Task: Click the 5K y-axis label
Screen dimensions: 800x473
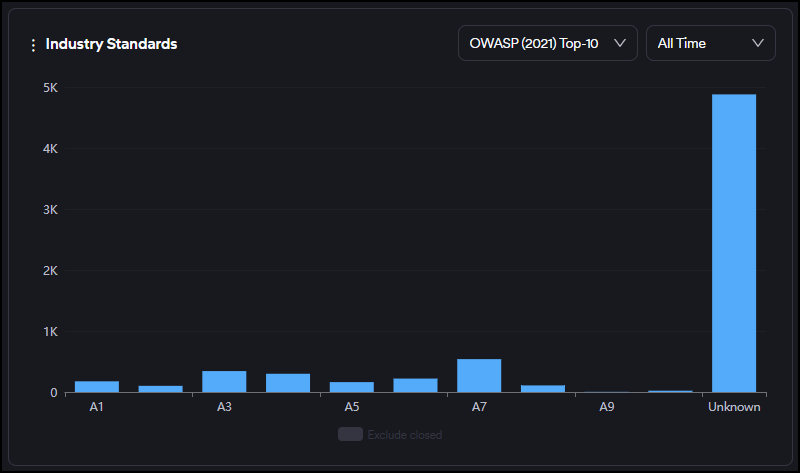Action: tap(49, 88)
